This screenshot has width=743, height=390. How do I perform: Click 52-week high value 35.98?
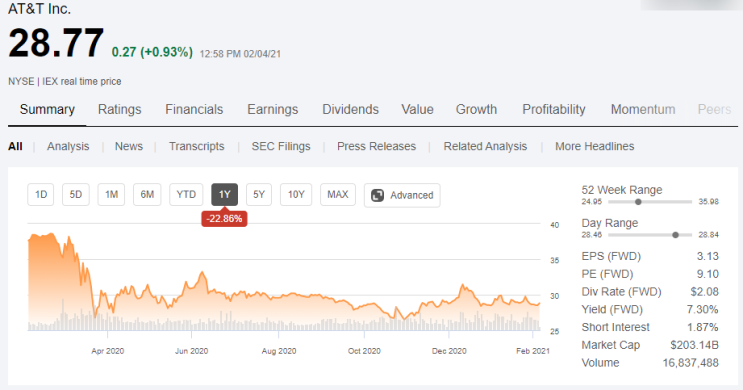click(x=708, y=202)
